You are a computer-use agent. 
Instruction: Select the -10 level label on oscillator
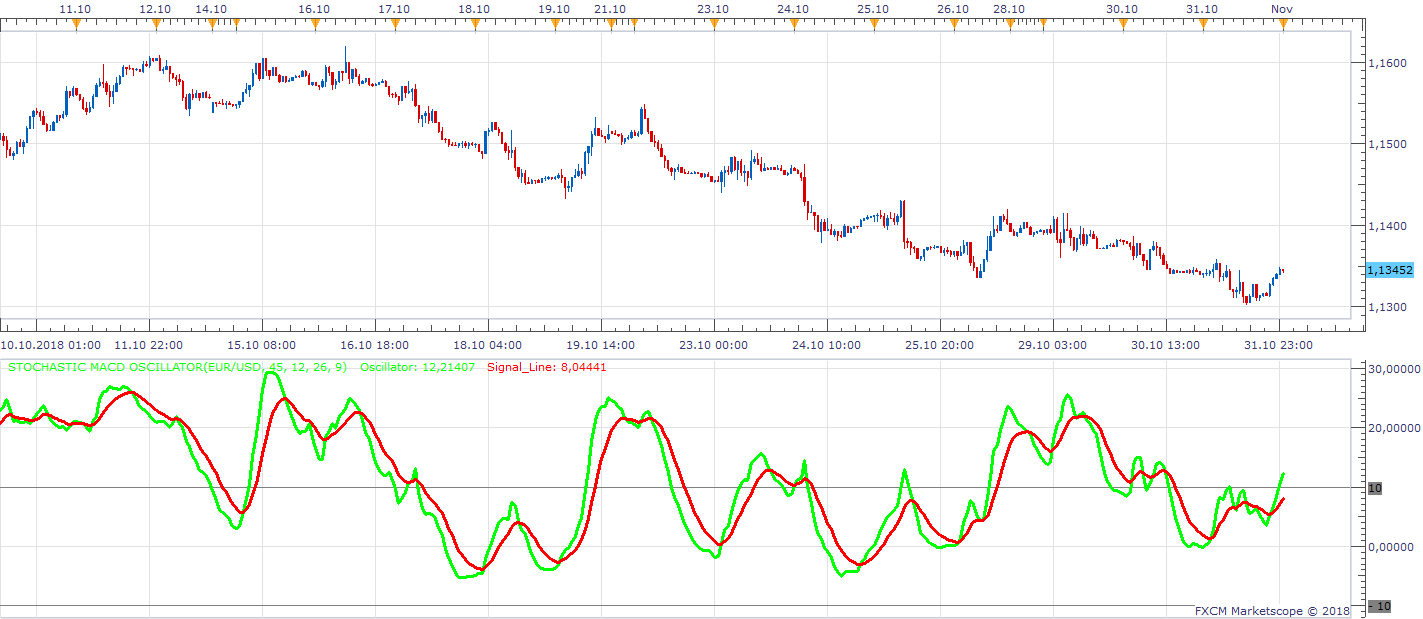tap(1379, 606)
